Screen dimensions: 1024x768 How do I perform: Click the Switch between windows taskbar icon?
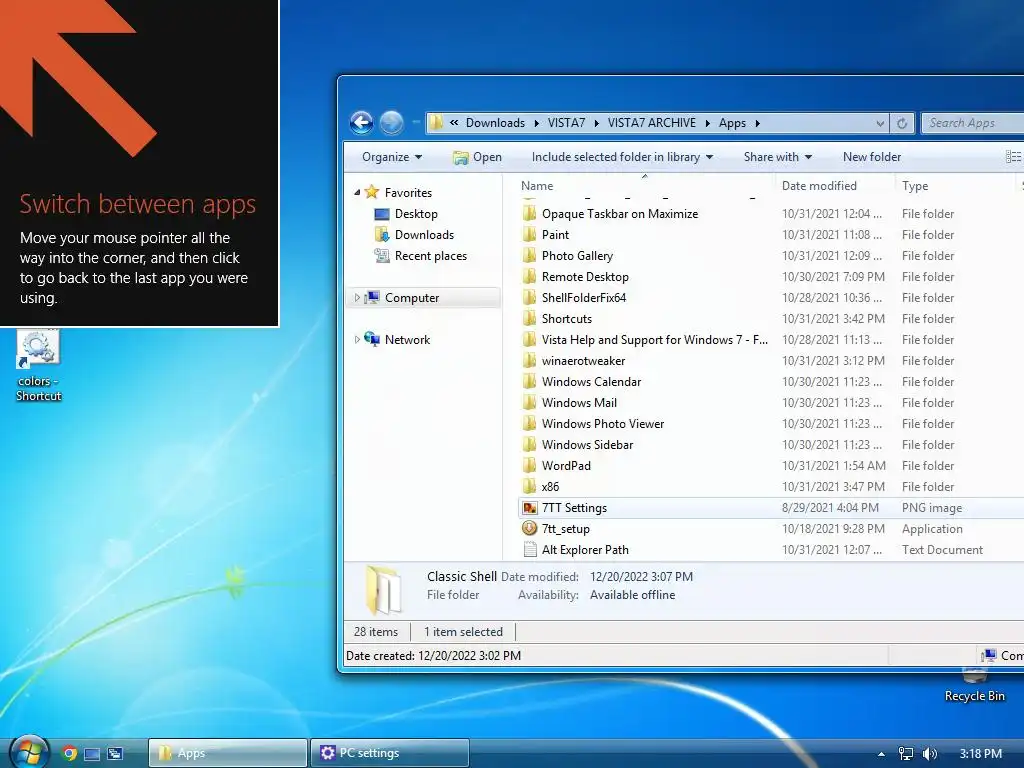pyautogui.click(x=115, y=754)
